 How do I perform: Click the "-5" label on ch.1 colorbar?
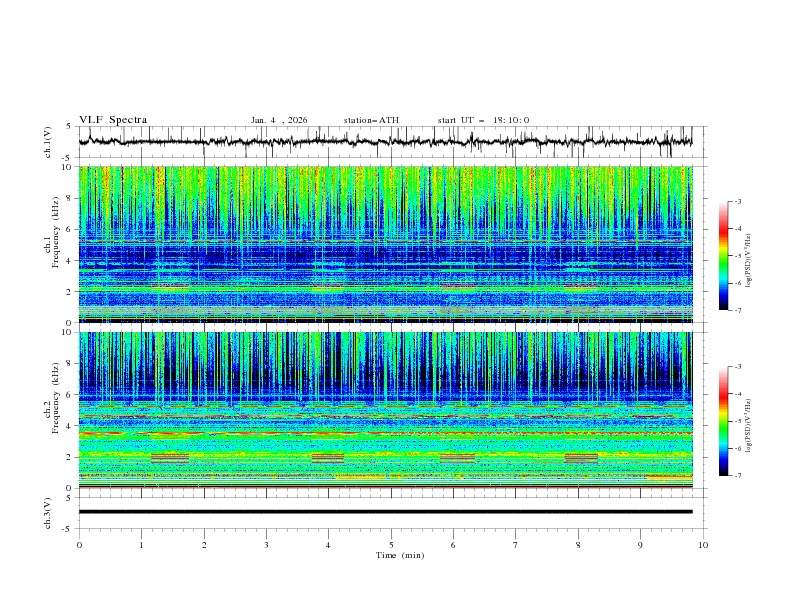[737, 256]
